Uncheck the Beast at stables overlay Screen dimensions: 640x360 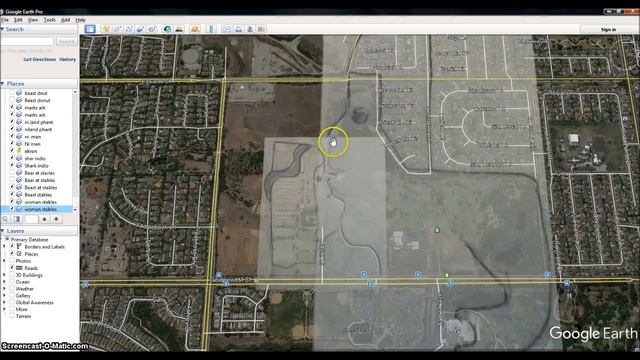(x=12, y=187)
